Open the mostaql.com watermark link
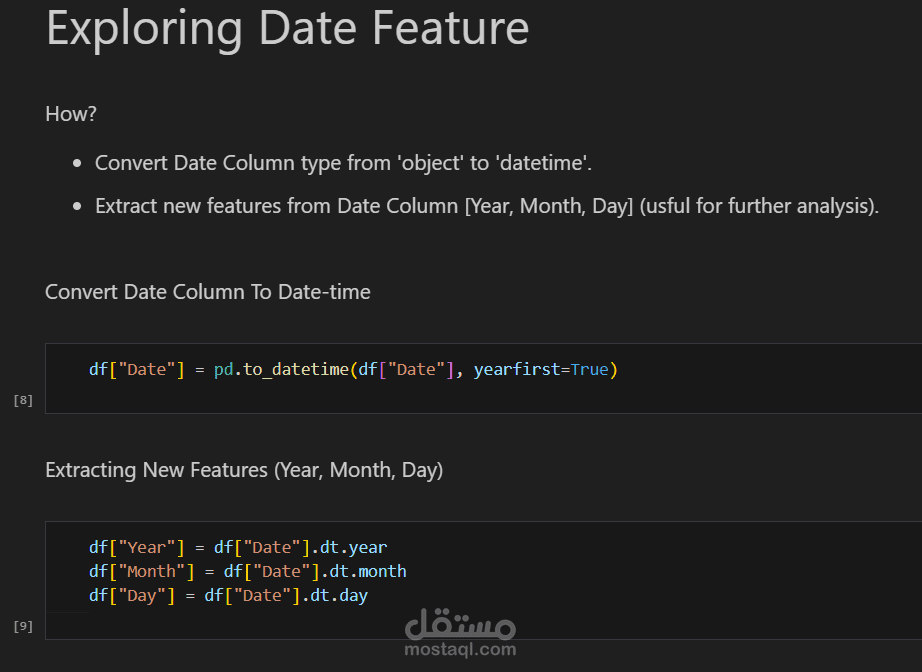This screenshot has height=672, width=922. 460,650
